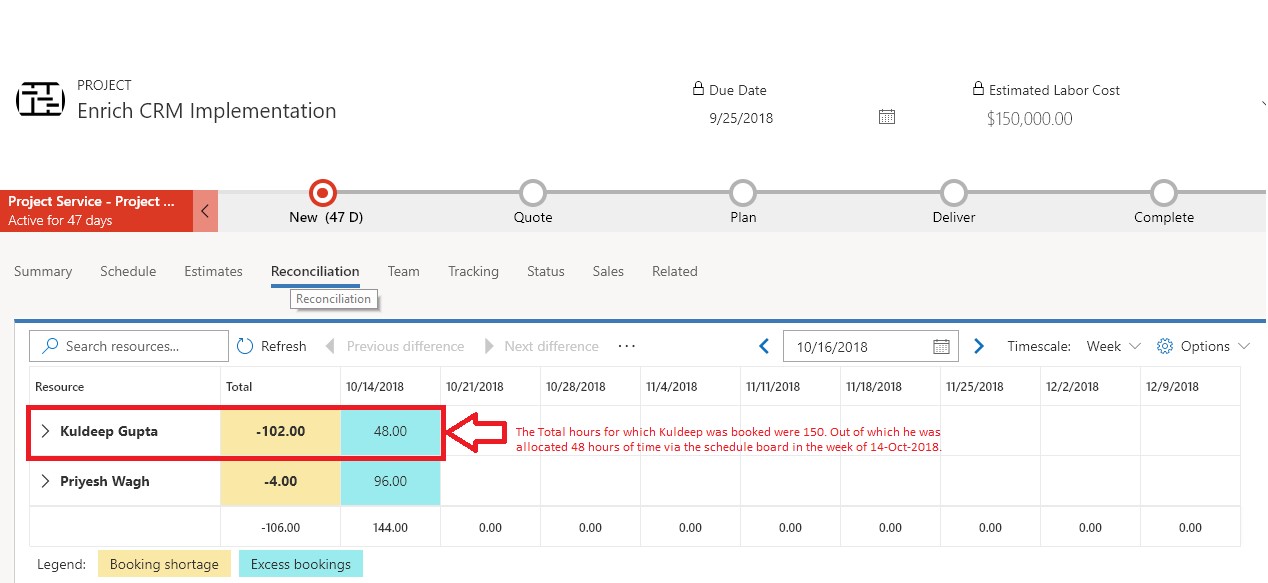This screenshot has height=583, width=1268.
Task: Click the $150,000.00 estimated labor cost
Action: pyautogui.click(x=1029, y=119)
